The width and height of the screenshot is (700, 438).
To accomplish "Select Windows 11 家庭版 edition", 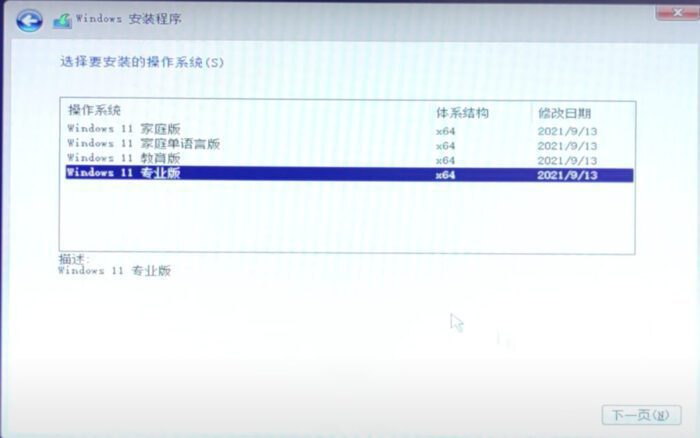I will 349,129.
